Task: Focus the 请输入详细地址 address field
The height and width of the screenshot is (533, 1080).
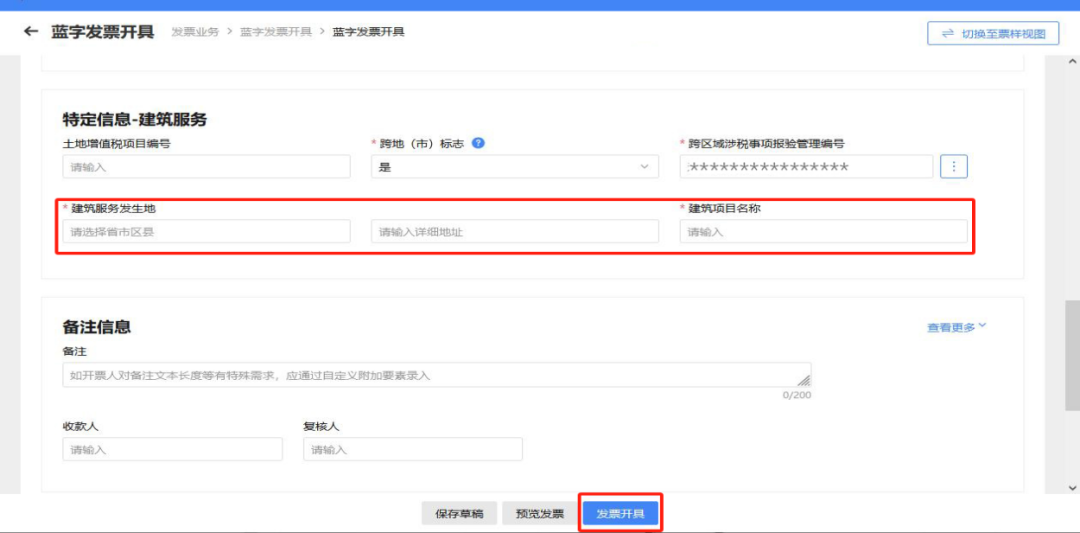Action: 515,232
